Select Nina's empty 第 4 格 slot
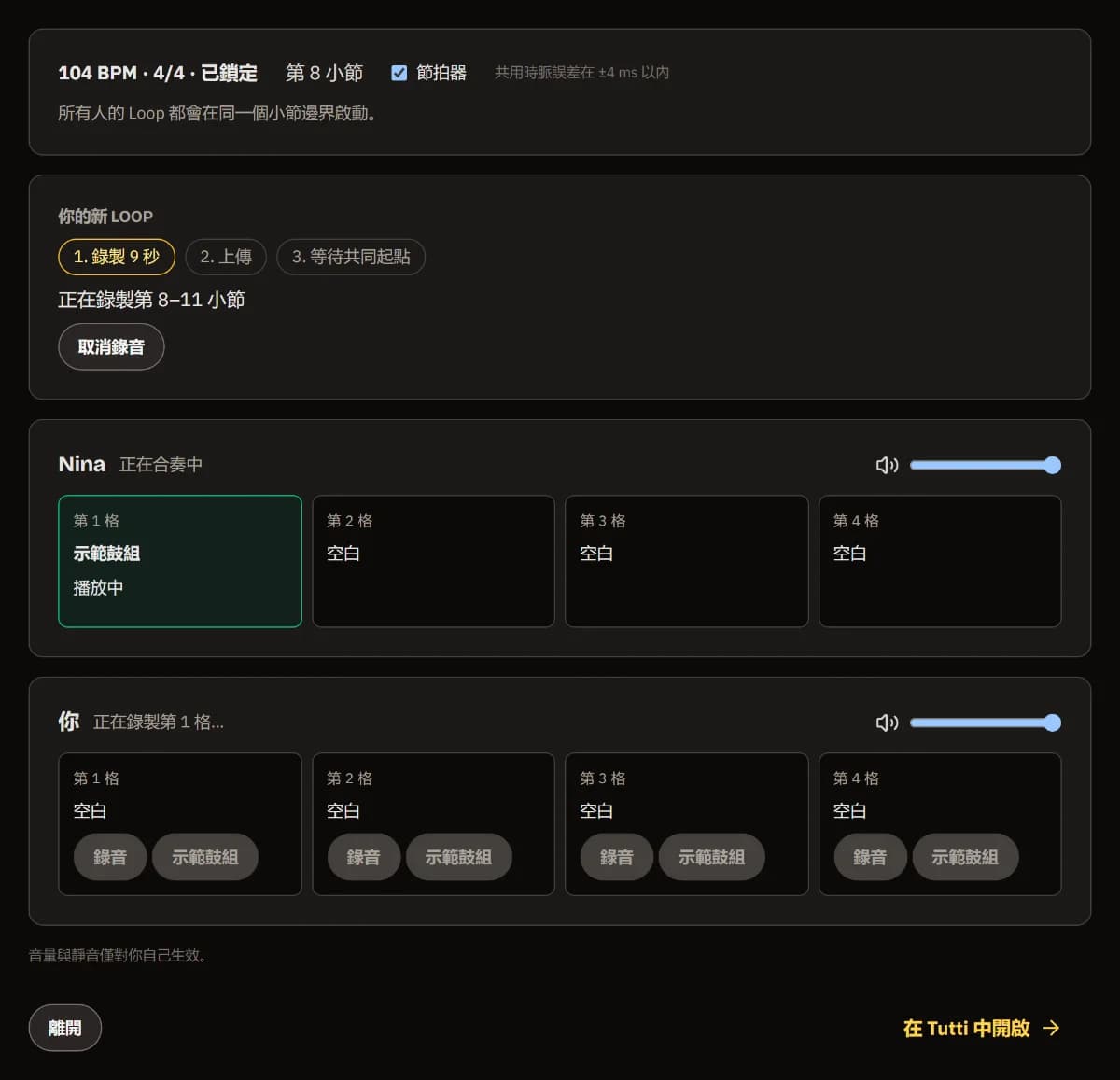 [940, 561]
